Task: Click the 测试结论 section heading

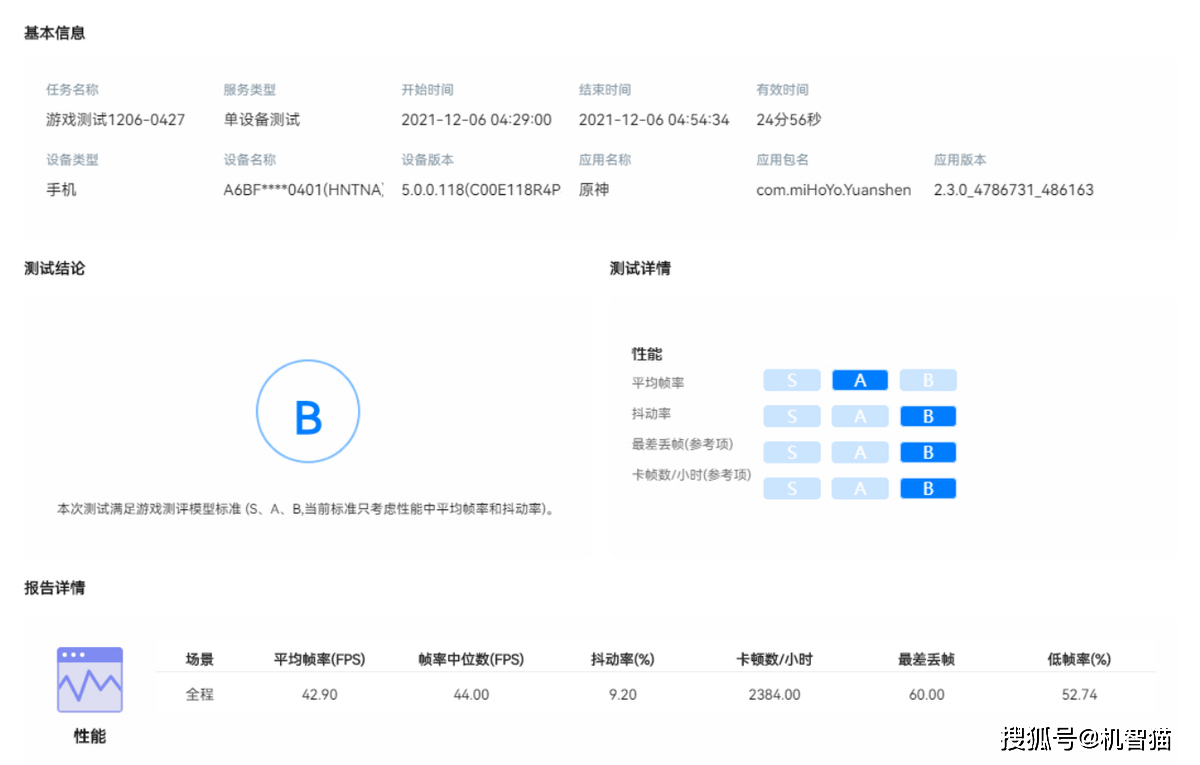Action: [55, 269]
